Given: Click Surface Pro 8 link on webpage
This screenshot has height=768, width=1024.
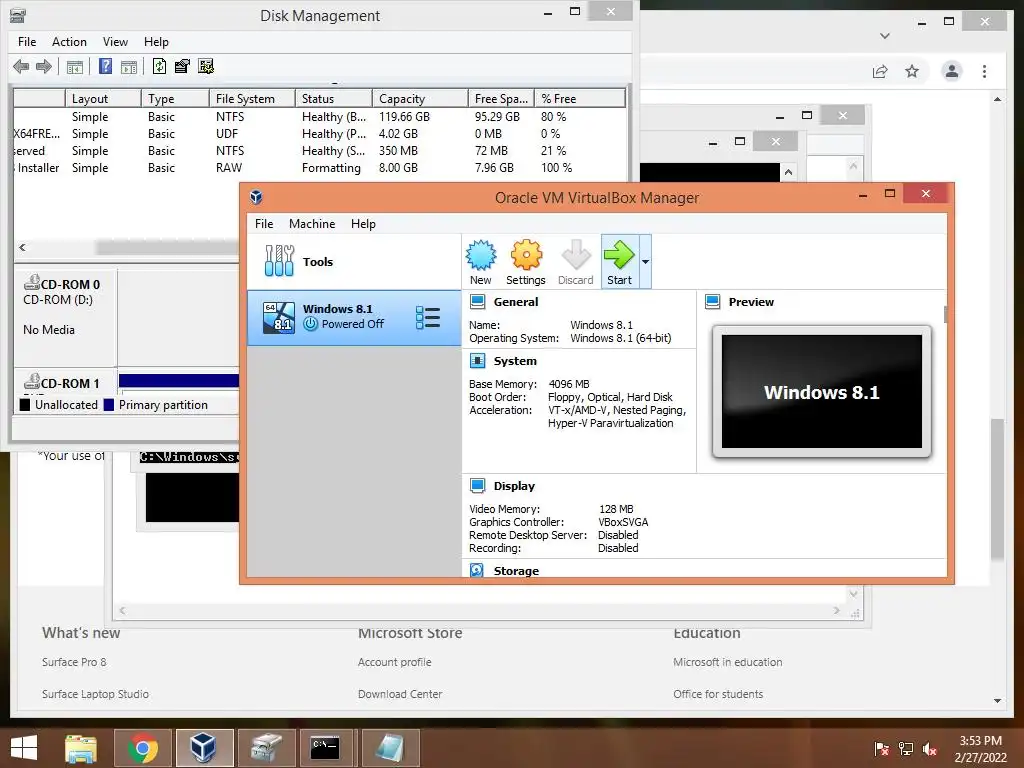Looking at the screenshot, I should 74,662.
